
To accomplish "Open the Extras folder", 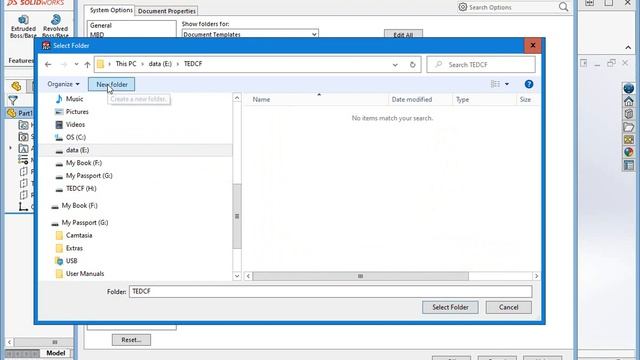I will tap(74, 248).
